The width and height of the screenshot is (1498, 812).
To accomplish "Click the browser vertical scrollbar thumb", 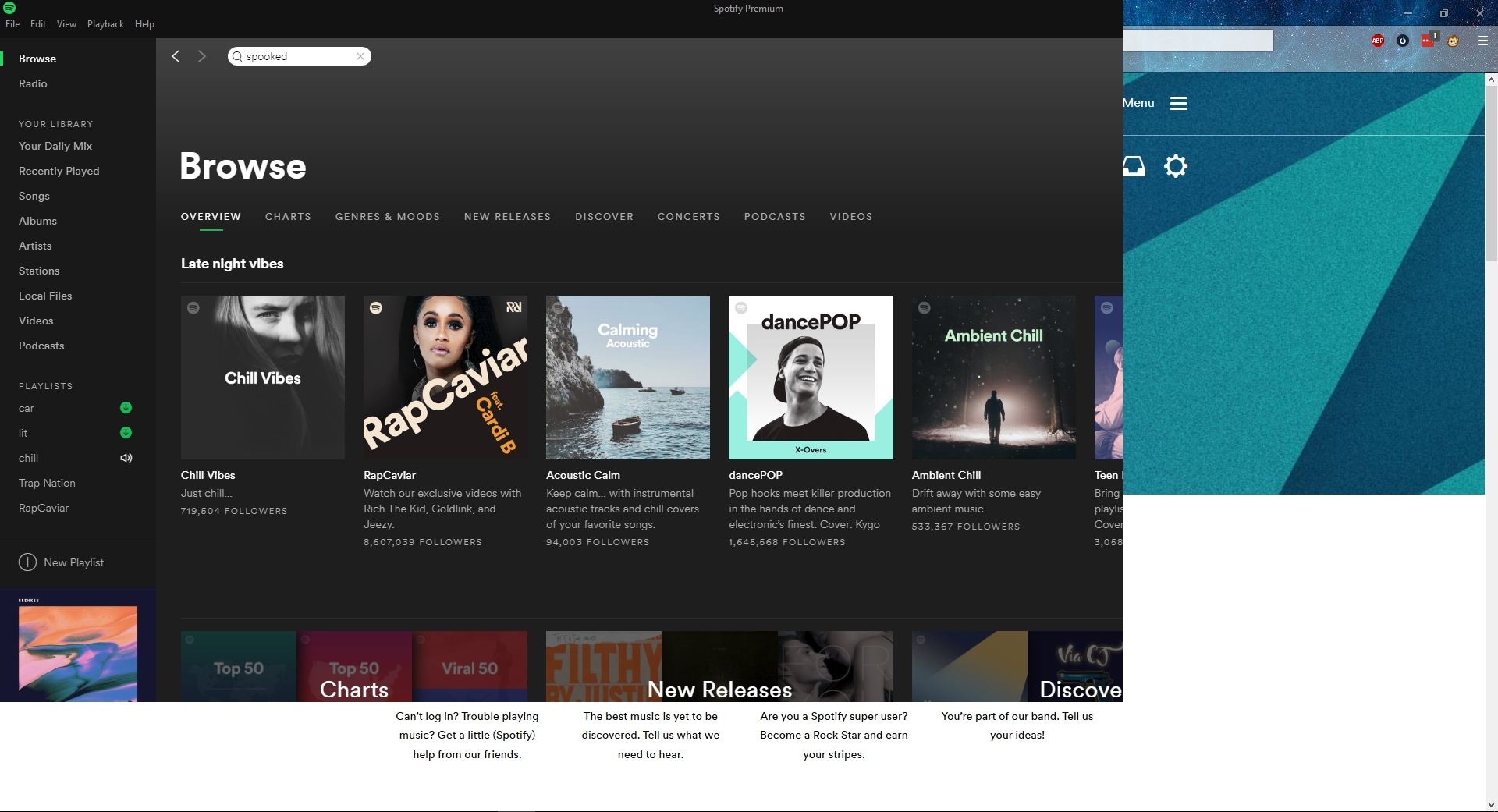I will (x=1491, y=173).
